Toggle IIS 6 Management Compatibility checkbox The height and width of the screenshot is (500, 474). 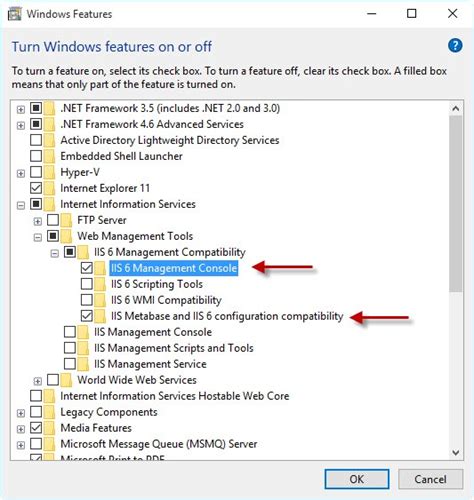(x=70, y=252)
